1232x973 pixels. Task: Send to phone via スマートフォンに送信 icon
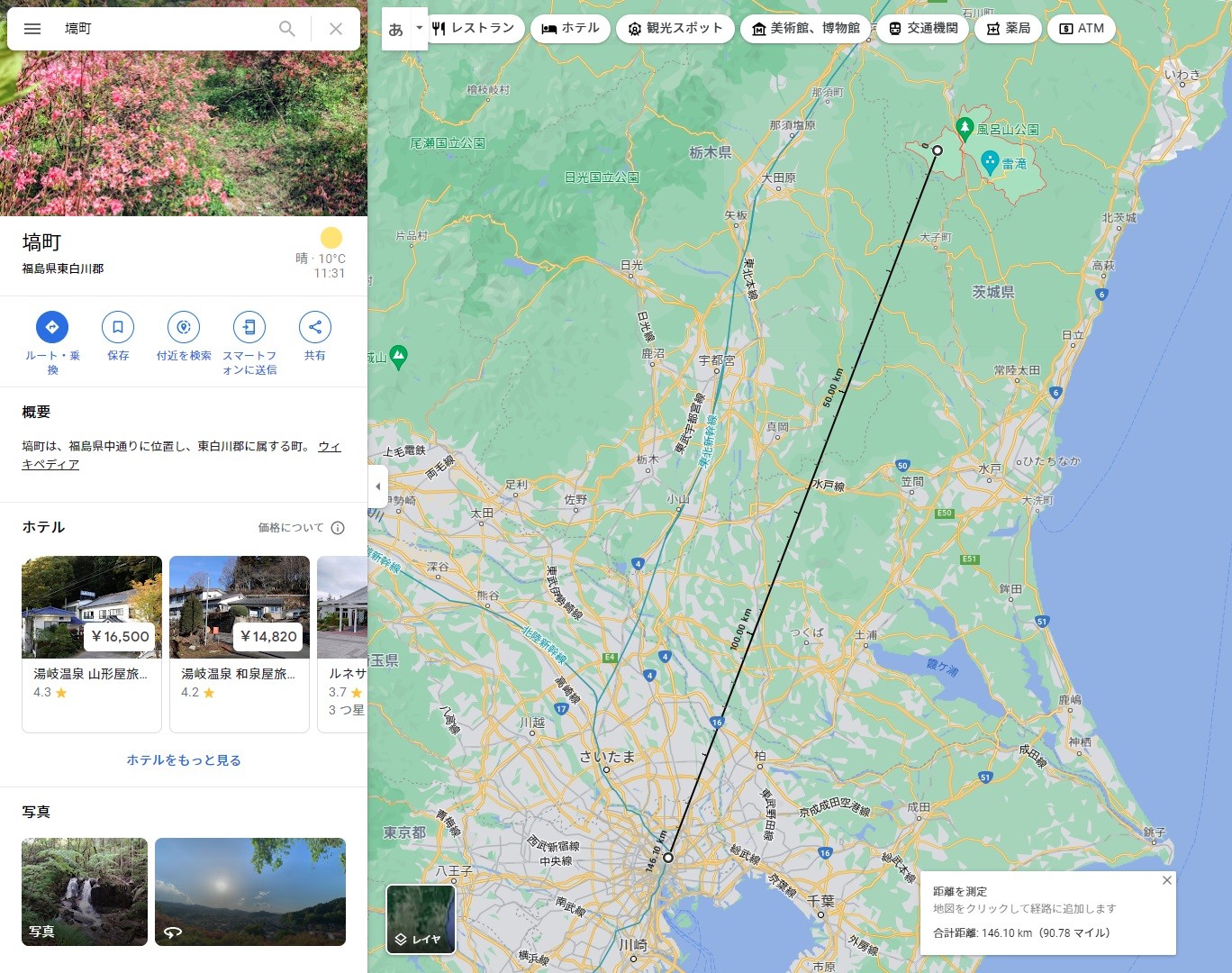pos(249,327)
